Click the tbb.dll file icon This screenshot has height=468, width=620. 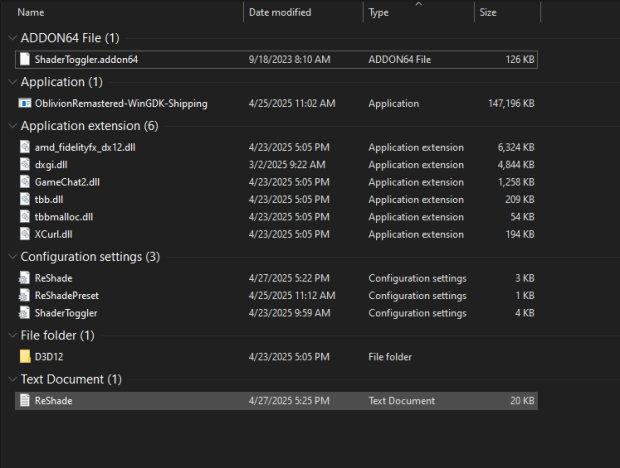coord(25,199)
